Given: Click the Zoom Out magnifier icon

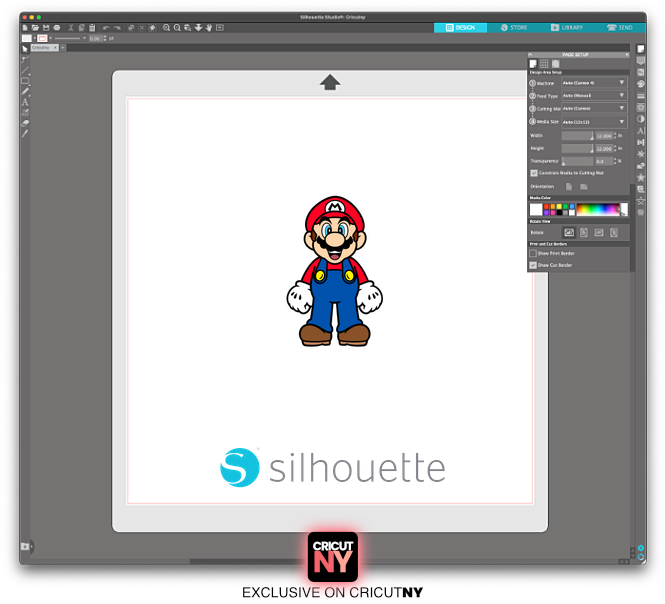Looking at the screenshot, I should [177, 28].
